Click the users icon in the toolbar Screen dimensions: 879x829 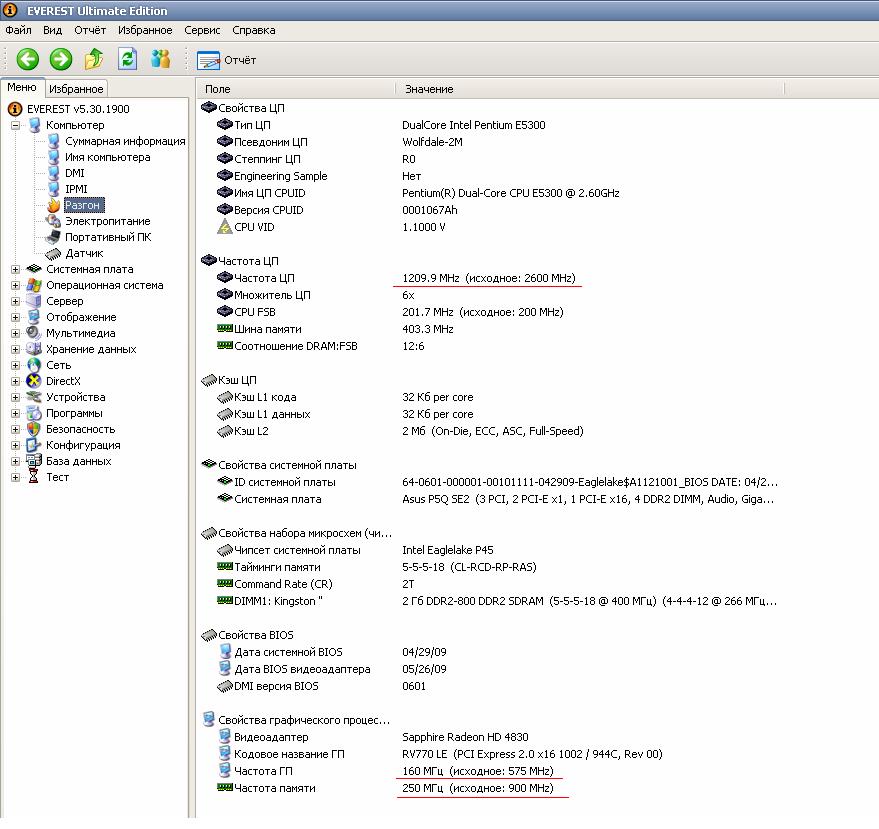point(160,60)
